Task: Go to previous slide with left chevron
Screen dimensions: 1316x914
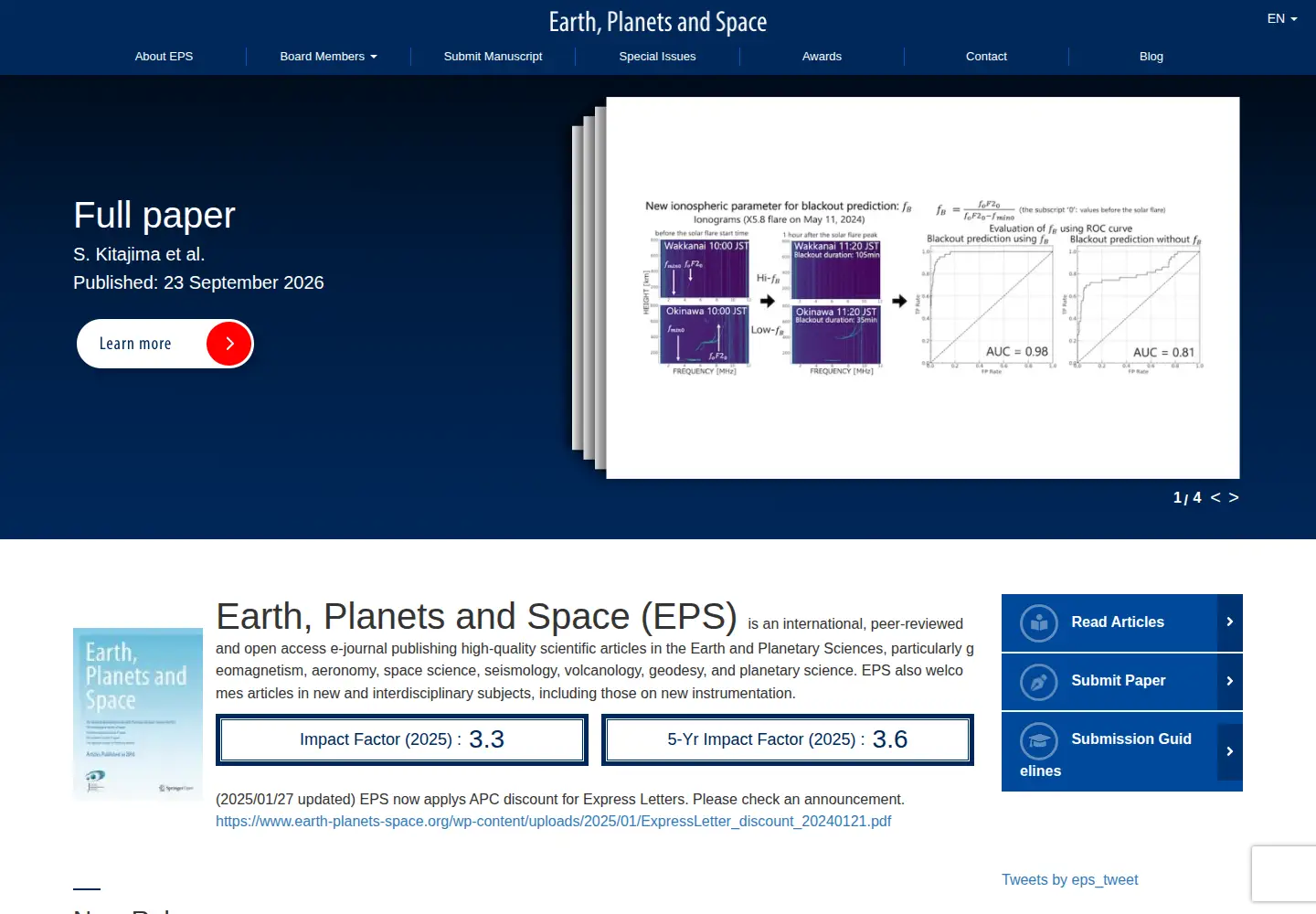Action: click(x=1215, y=497)
